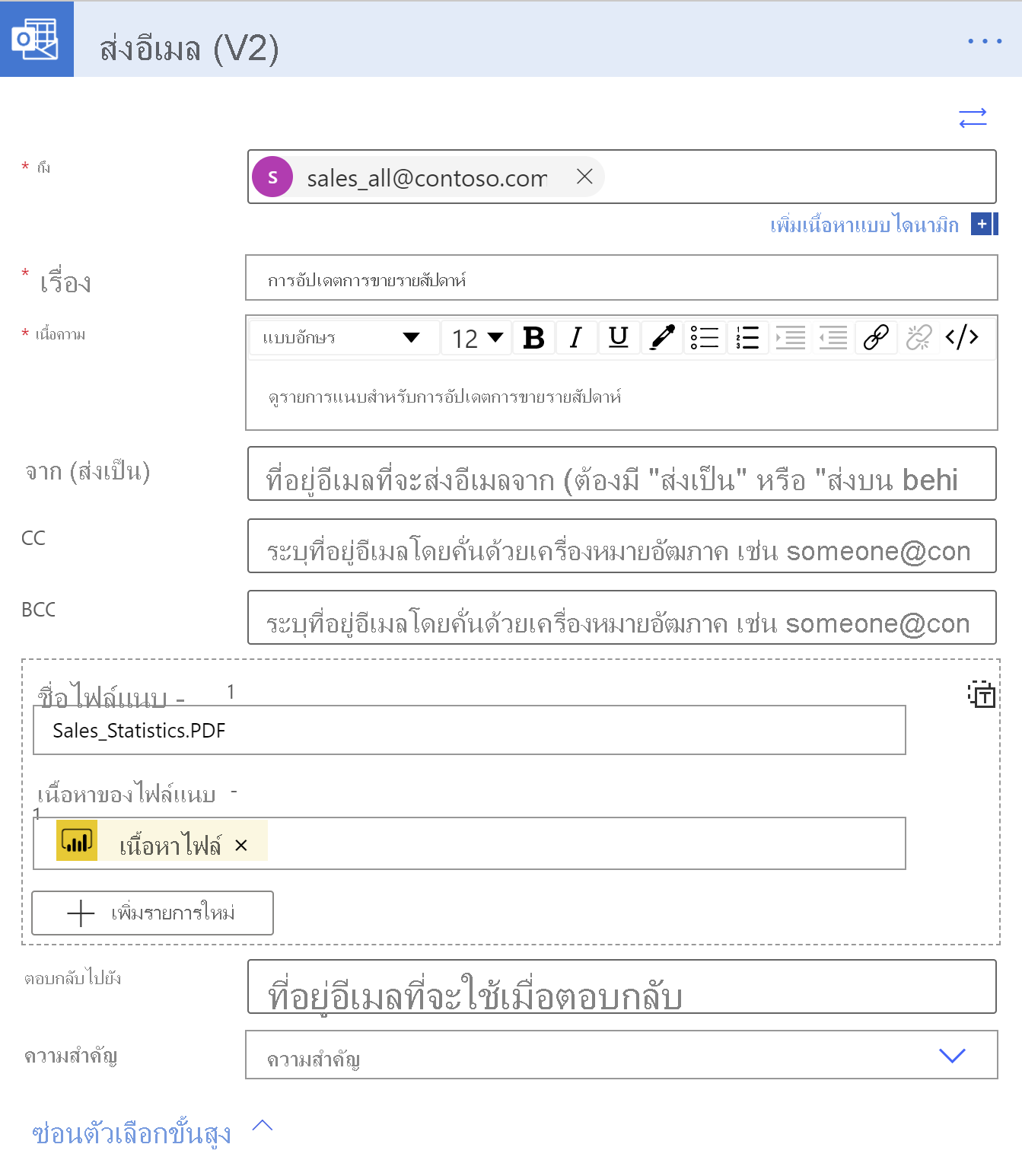Click the swap arrows icon
The width and height of the screenshot is (1022, 1176).
[973, 118]
